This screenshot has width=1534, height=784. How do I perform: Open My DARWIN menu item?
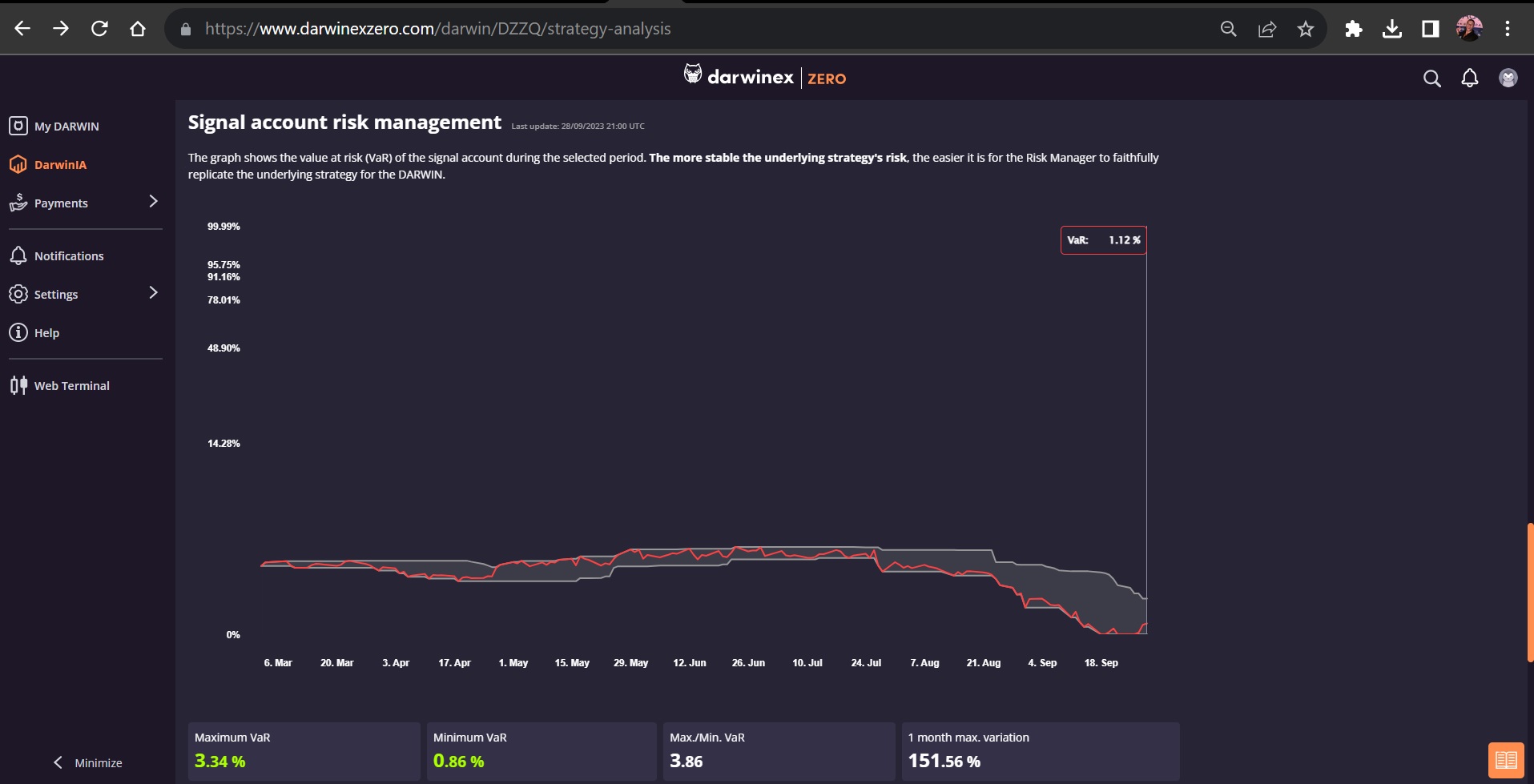[66, 127]
